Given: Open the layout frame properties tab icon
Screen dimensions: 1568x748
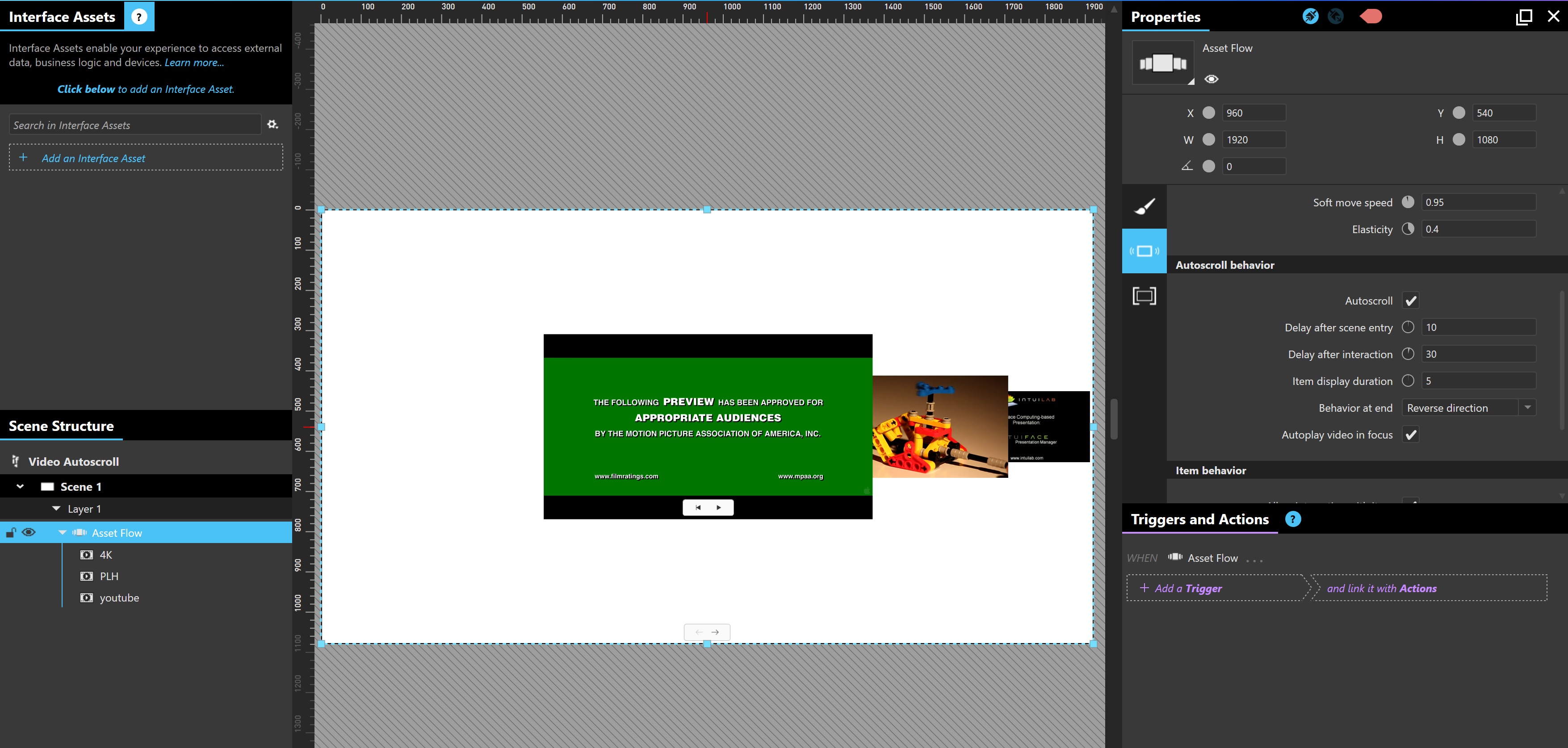Looking at the screenshot, I should tap(1144, 297).
